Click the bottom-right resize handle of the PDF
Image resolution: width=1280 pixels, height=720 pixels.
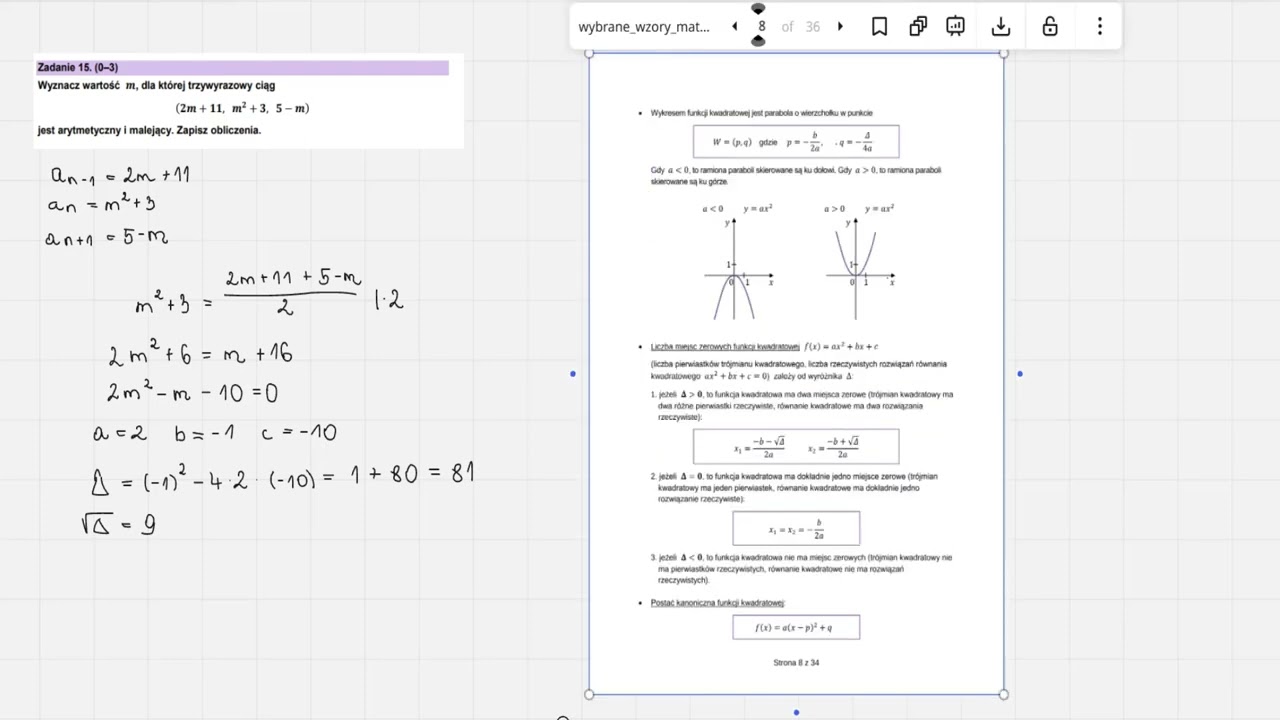point(1004,694)
